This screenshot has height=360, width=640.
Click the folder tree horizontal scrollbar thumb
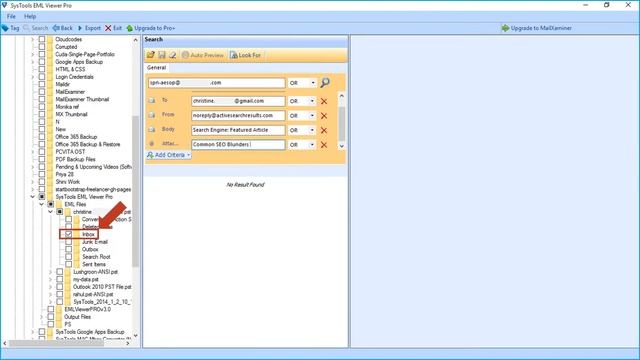tap(56, 344)
